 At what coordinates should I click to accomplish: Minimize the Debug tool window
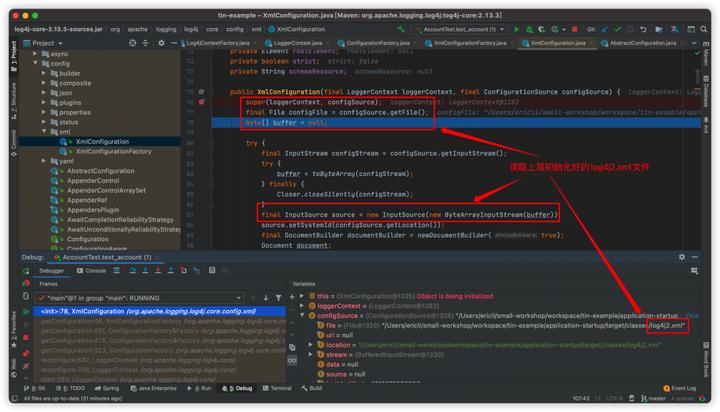[695, 257]
